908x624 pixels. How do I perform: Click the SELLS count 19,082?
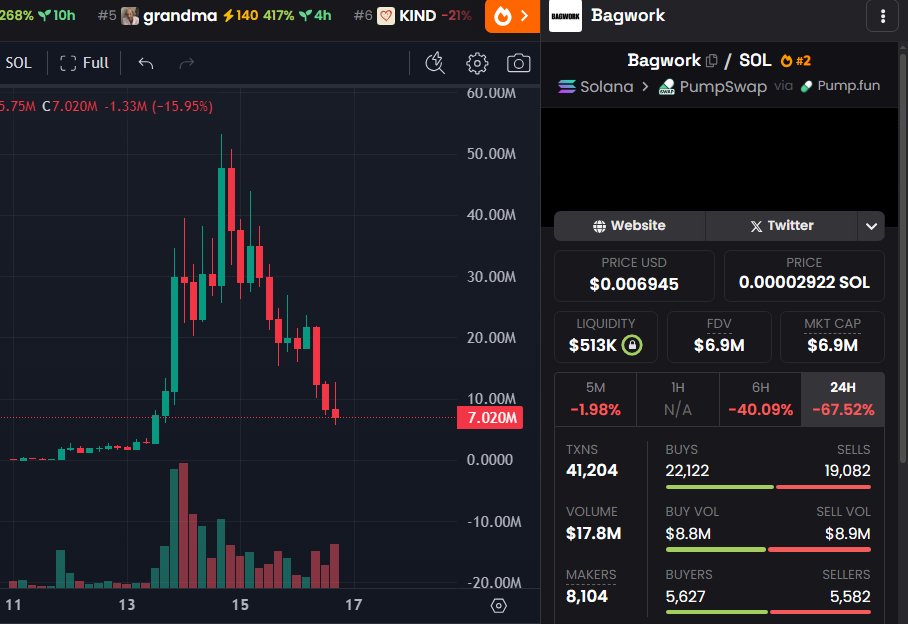[847, 471]
